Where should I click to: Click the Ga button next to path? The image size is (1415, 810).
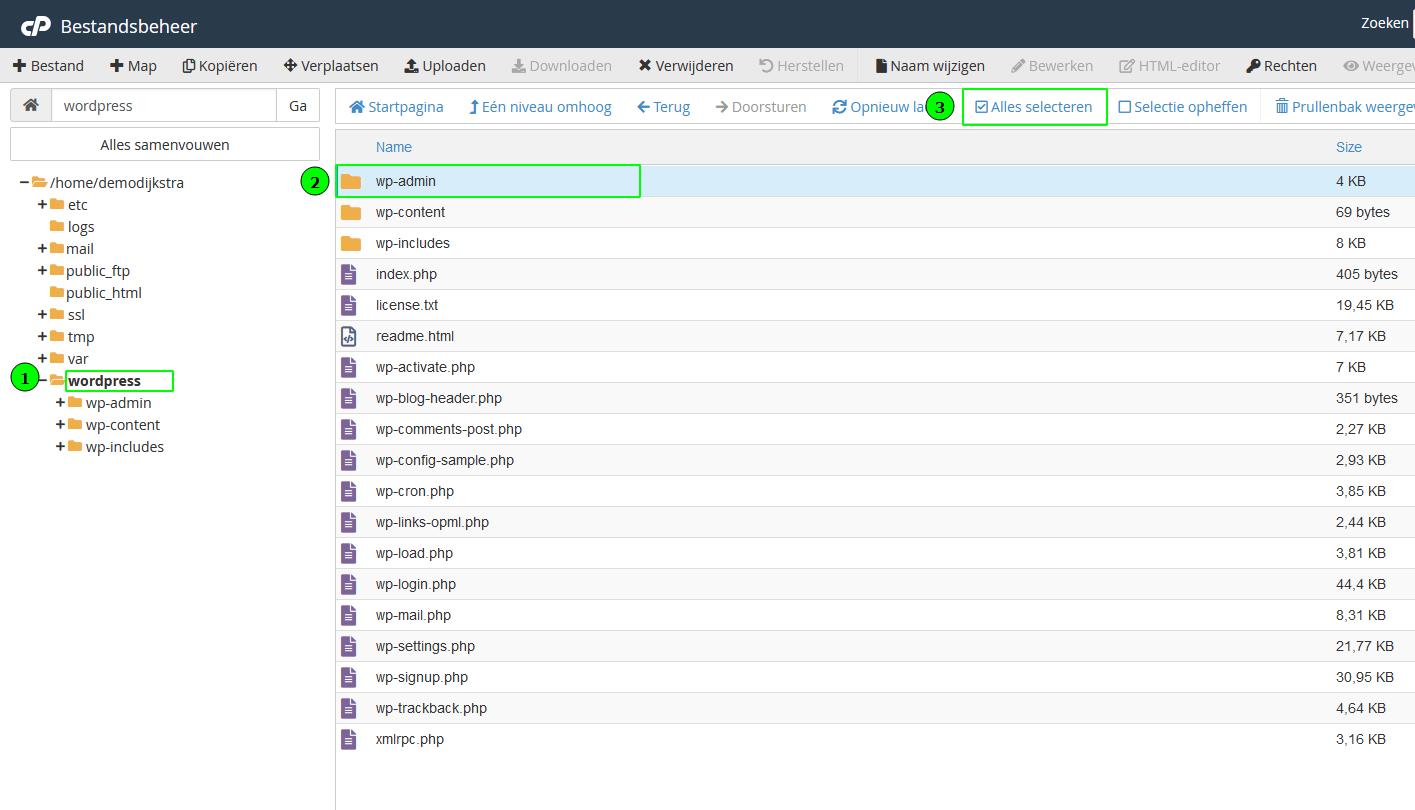click(x=298, y=105)
